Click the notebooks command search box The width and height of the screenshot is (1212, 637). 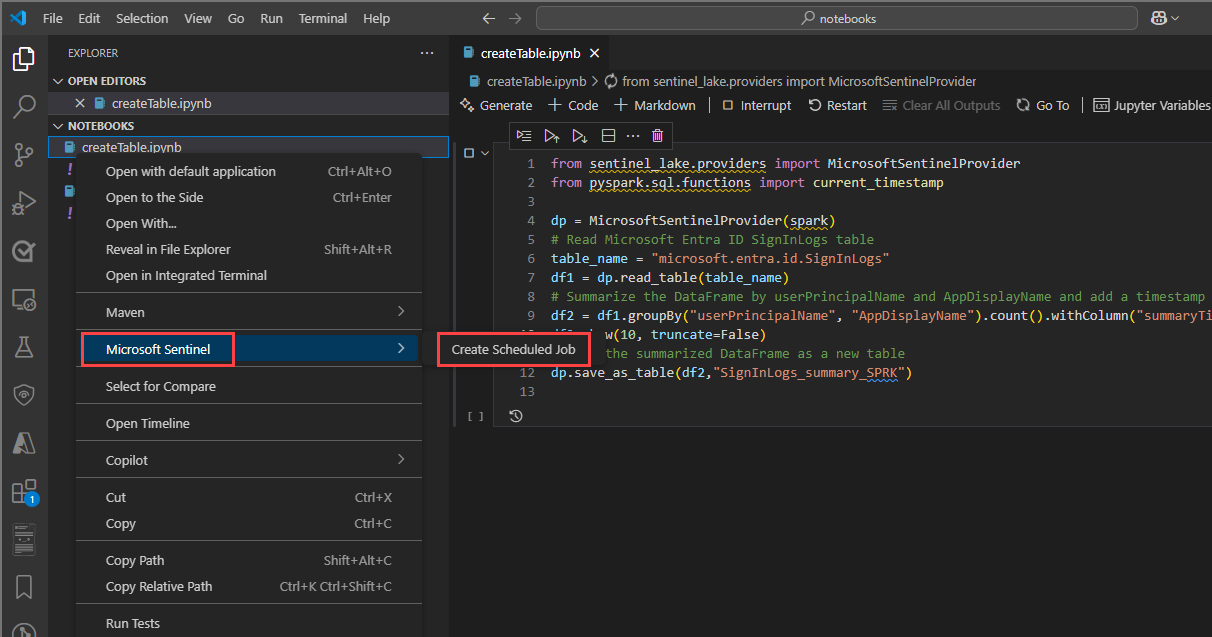837,18
